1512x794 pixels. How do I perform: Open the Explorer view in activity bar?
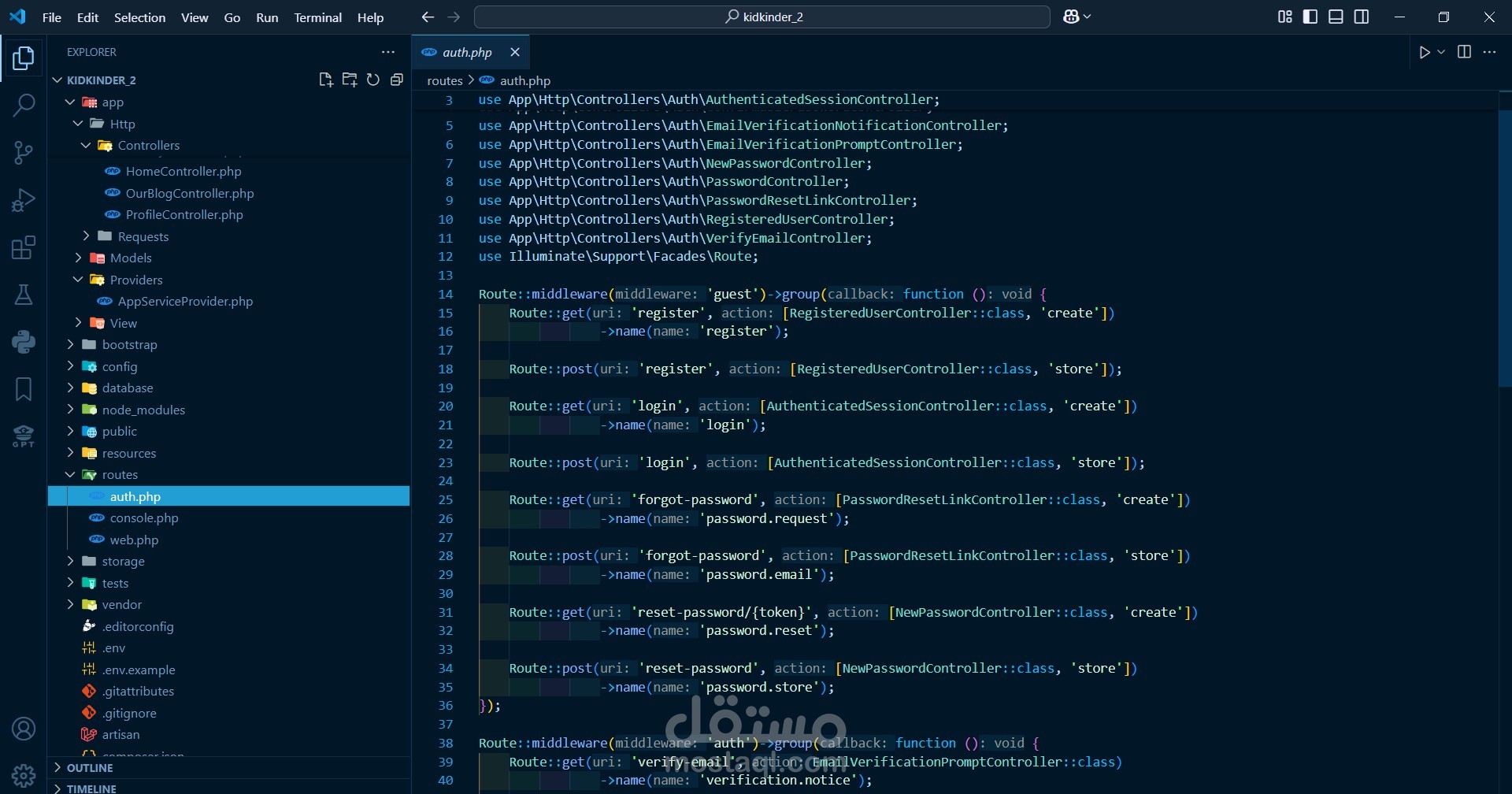coord(24,58)
